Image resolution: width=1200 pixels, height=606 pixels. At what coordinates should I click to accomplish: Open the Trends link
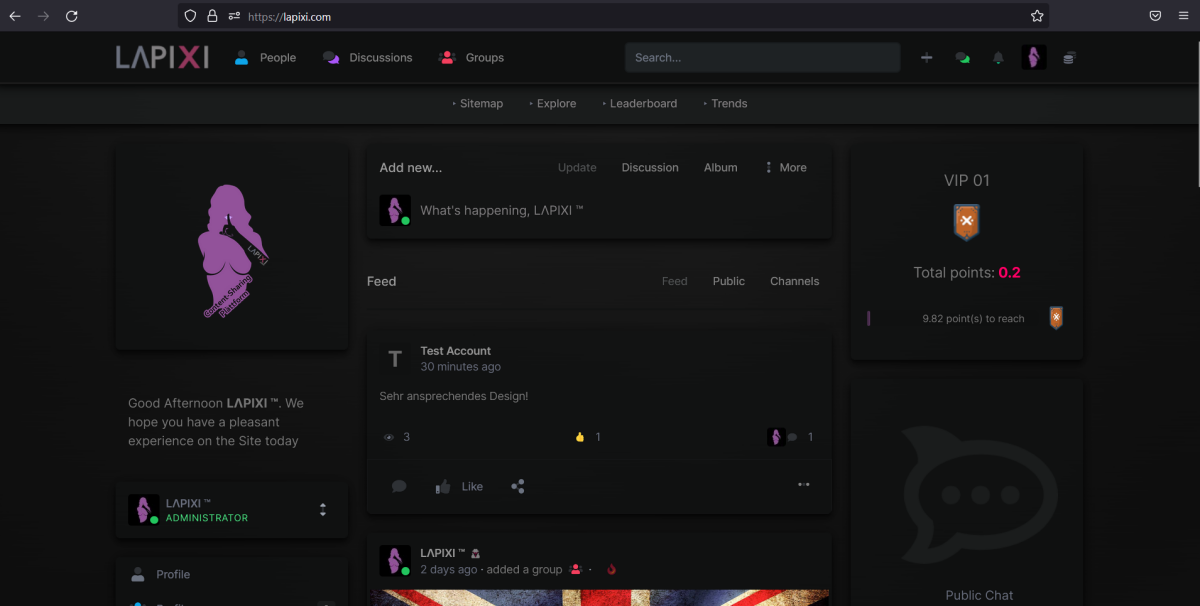coord(728,104)
